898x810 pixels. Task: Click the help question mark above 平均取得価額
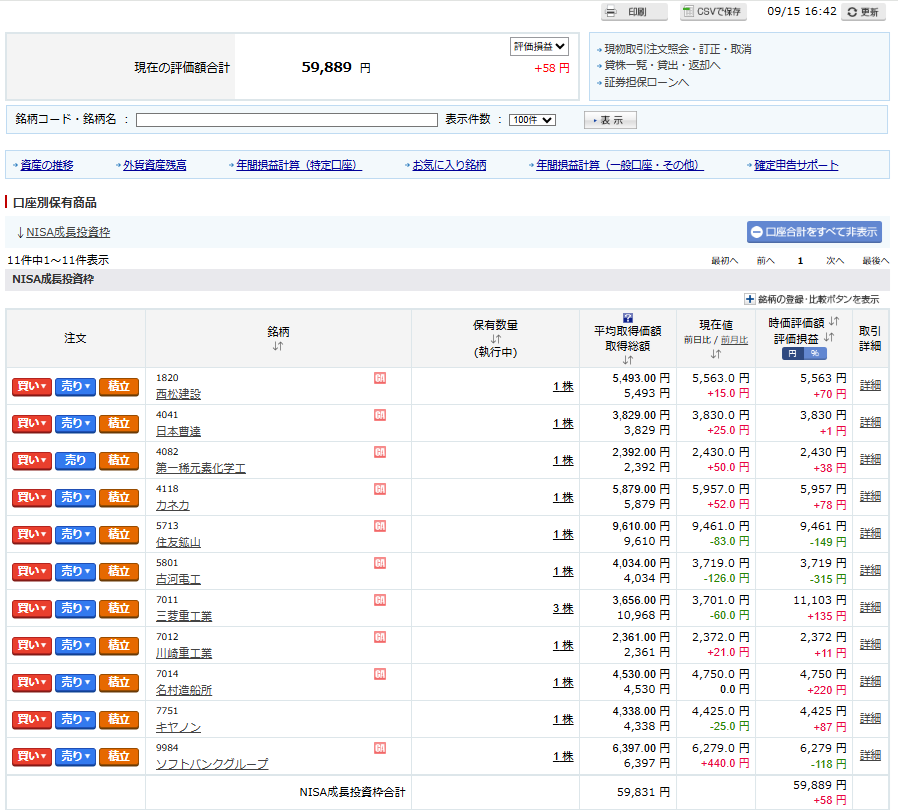pyautogui.click(x=628, y=318)
